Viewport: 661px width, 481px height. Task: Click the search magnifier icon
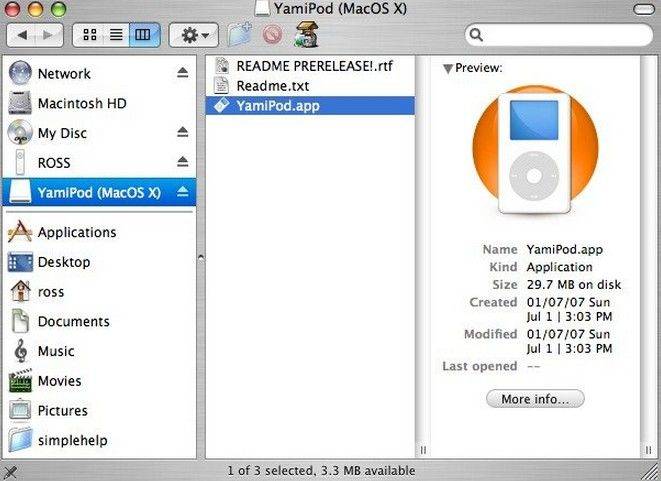coord(476,35)
